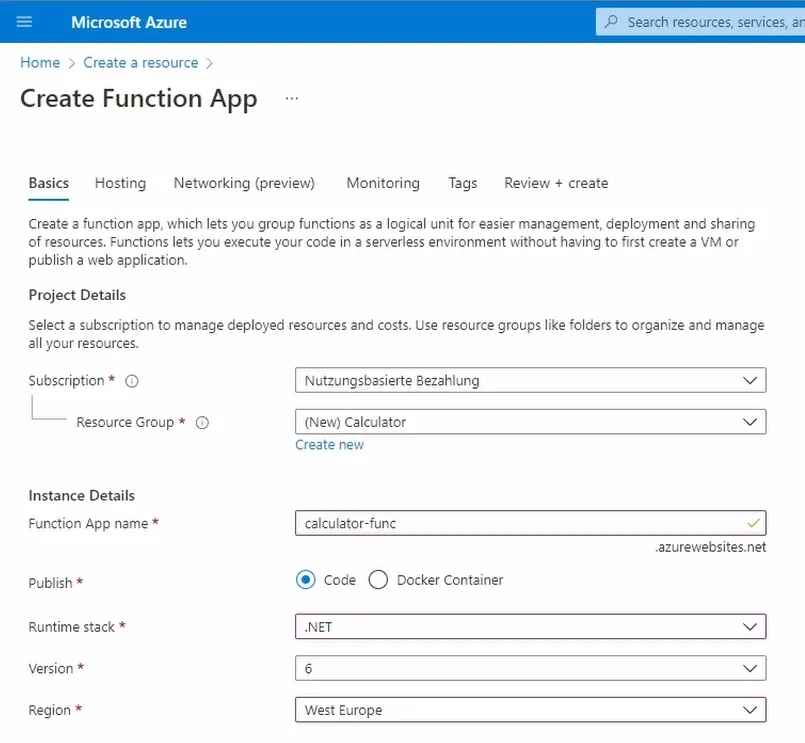Open the ellipsis menu beside Create Function App

(292, 98)
